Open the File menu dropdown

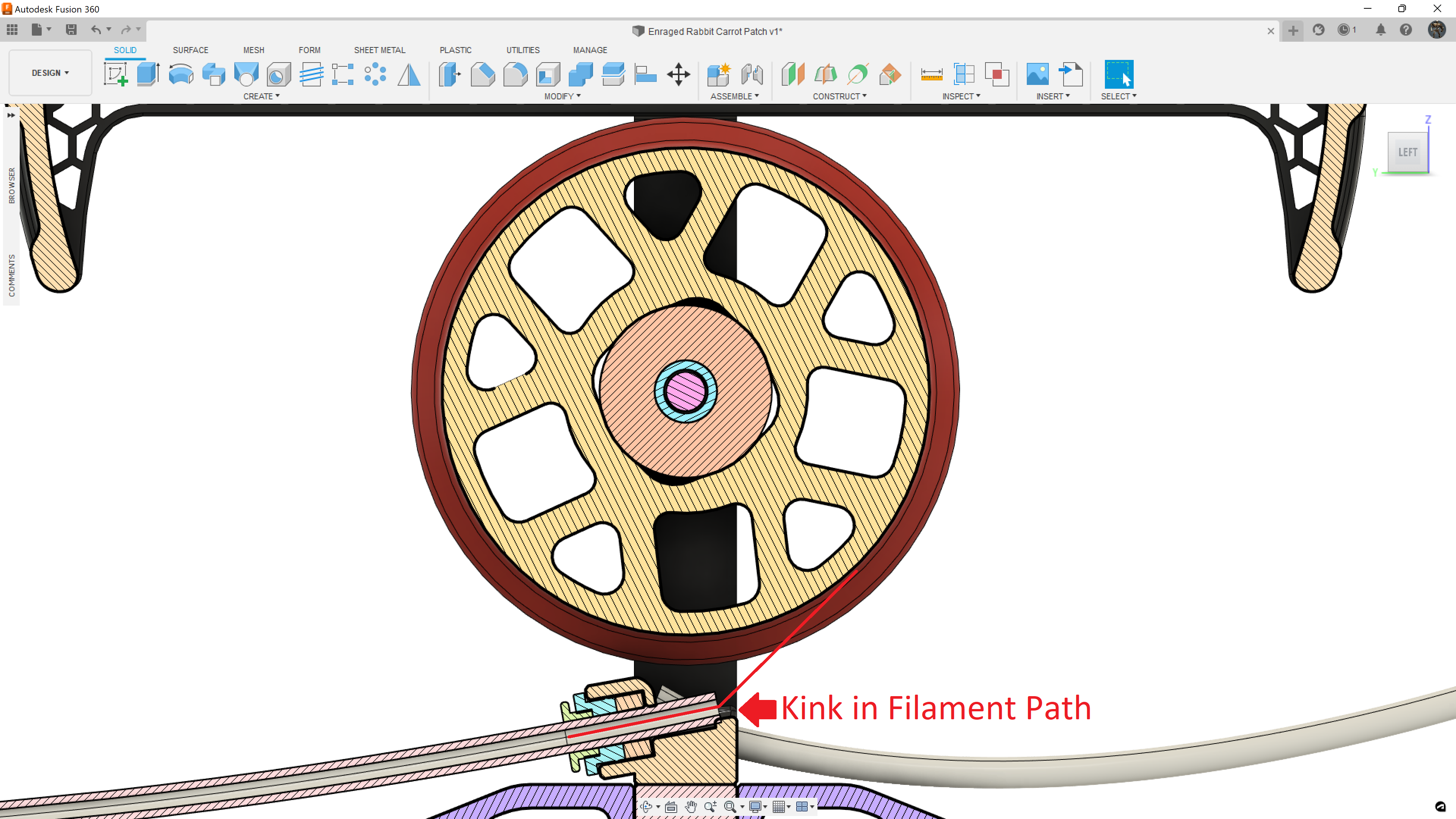pyautogui.click(x=41, y=30)
